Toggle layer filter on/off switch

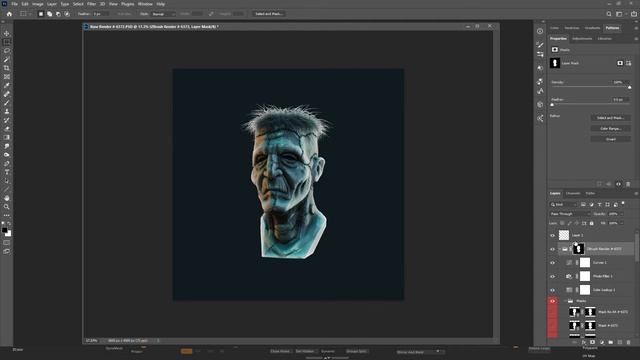[x=623, y=203]
